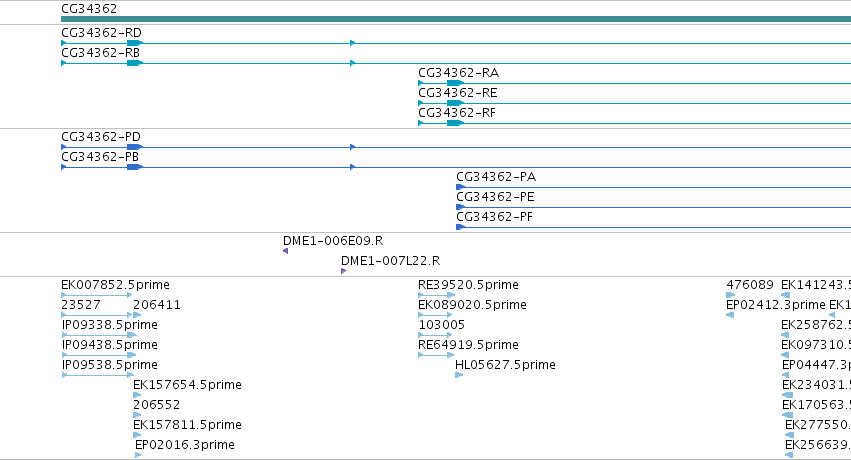
Task: Click the EK007852.5prime EST feature
Action: click(x=97, y=295)
